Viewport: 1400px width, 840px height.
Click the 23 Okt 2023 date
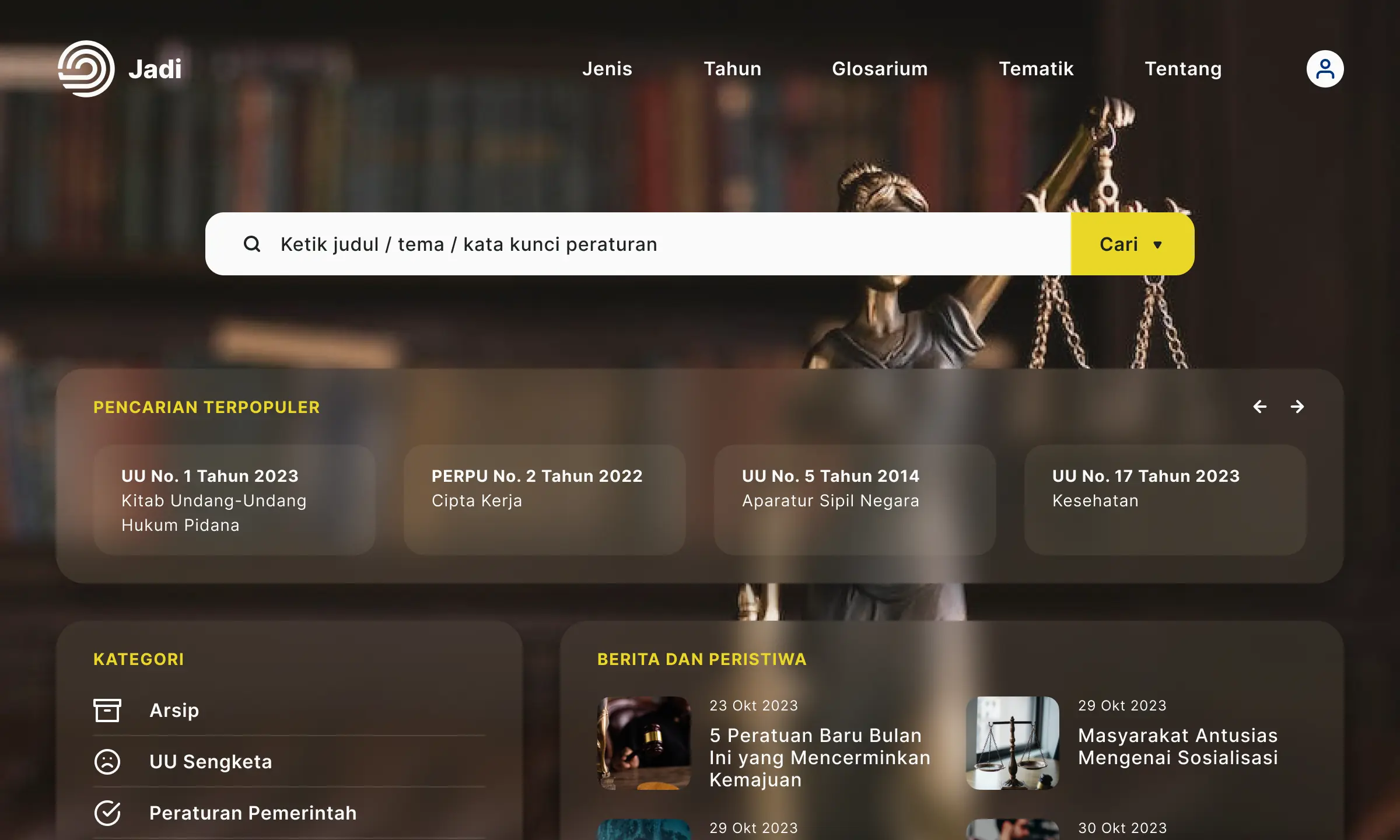pos(754,705)
